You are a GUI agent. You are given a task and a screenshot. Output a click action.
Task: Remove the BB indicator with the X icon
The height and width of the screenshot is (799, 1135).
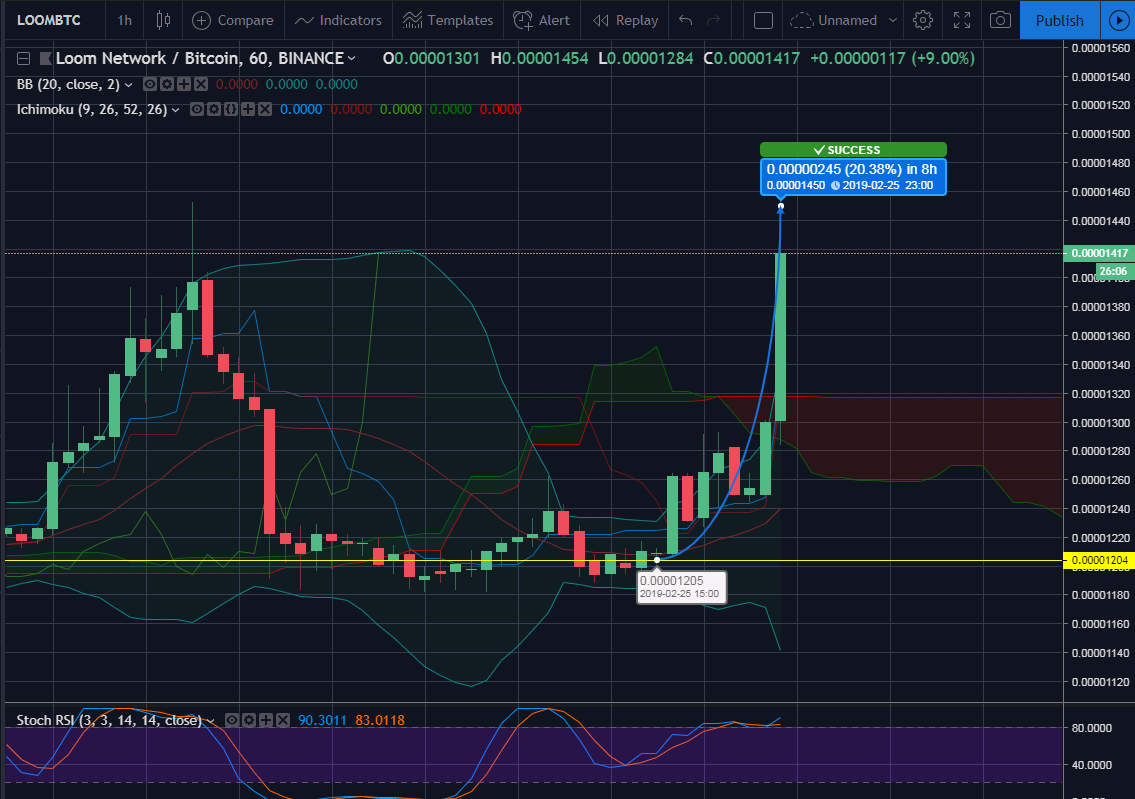click(x=201, y=85)
